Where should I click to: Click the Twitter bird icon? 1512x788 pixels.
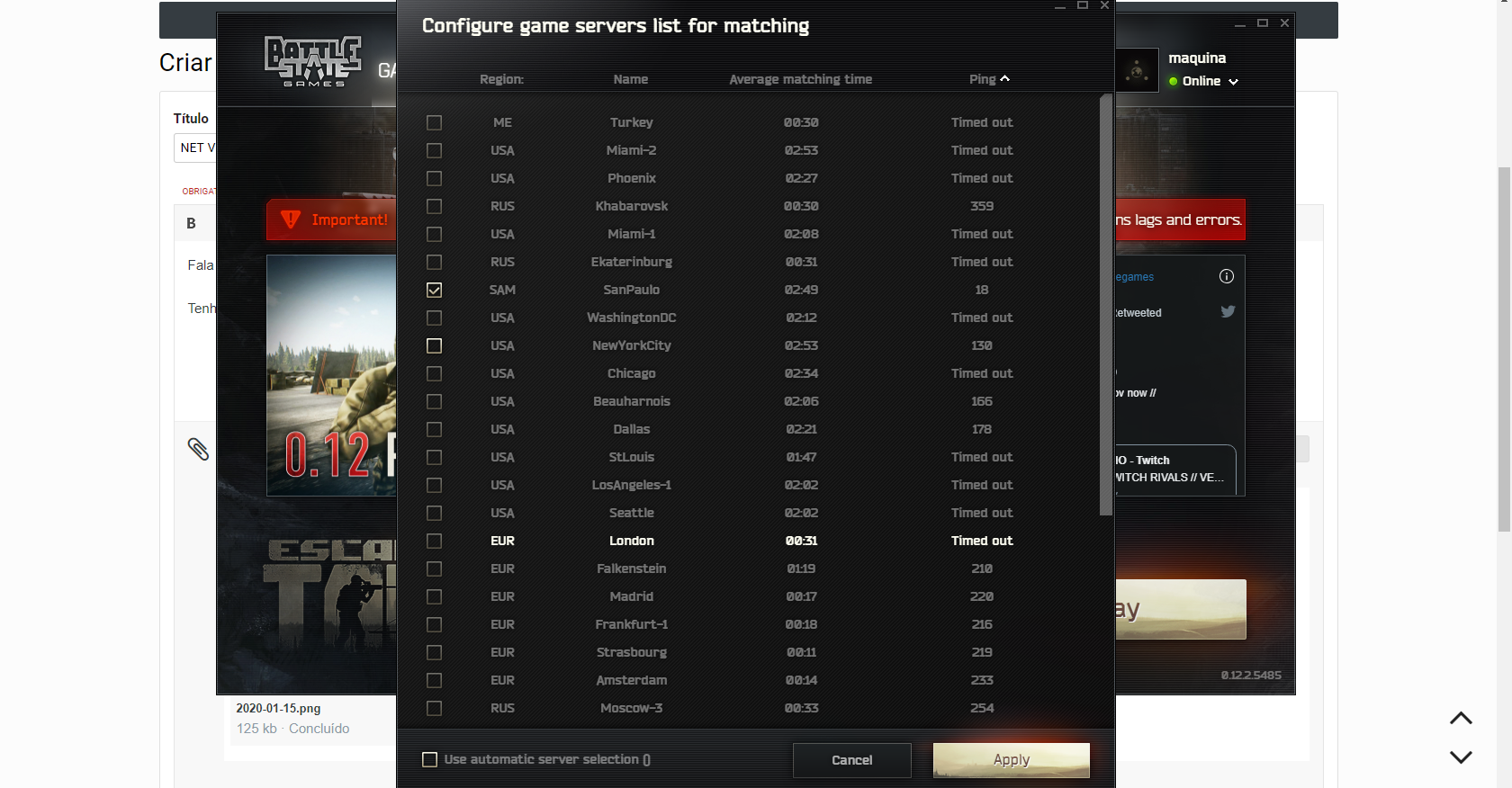[x=1228, y=311]
